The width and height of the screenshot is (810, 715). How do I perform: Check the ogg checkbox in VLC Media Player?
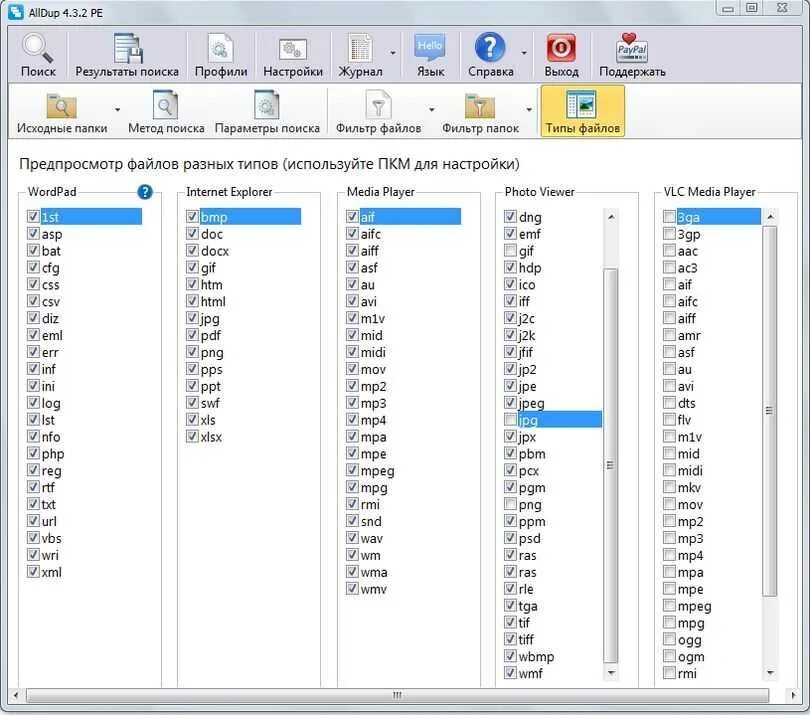(669, 639)
